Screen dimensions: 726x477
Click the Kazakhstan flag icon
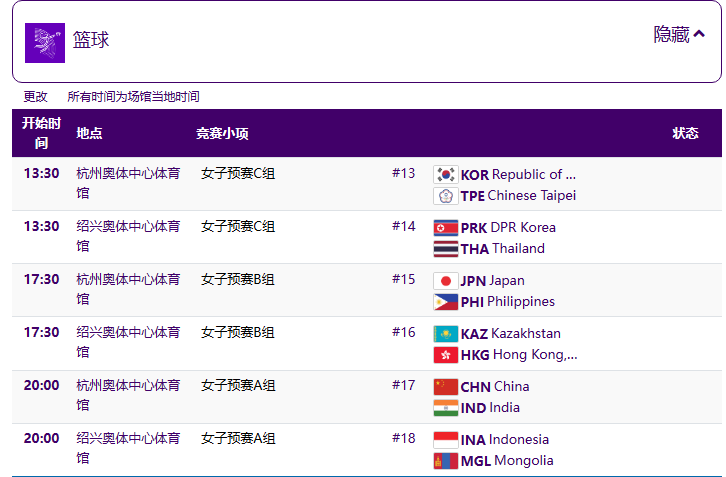[x=445, y=333]
